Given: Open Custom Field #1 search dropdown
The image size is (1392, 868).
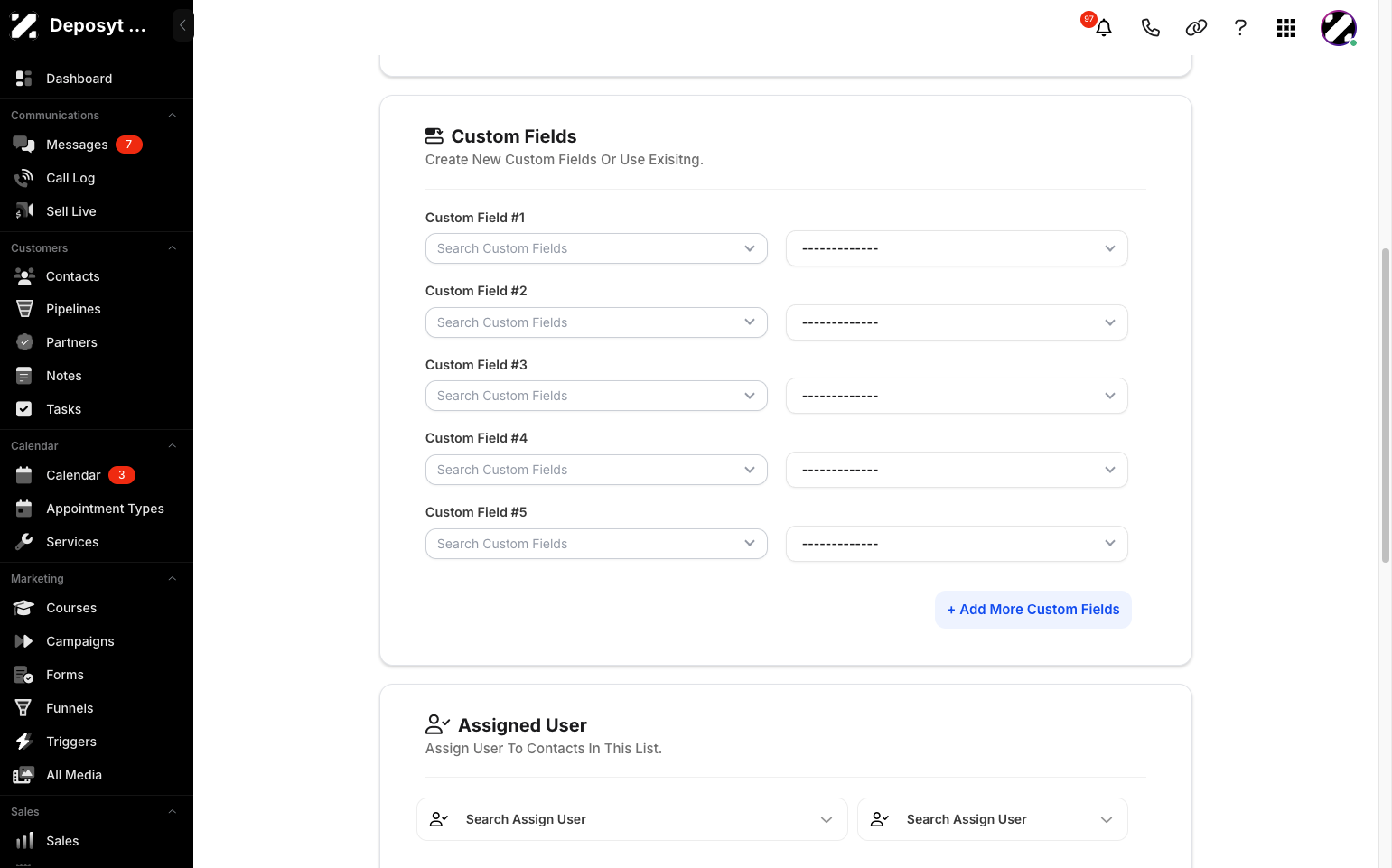Looking at the screenshot, I should point(596,248).
